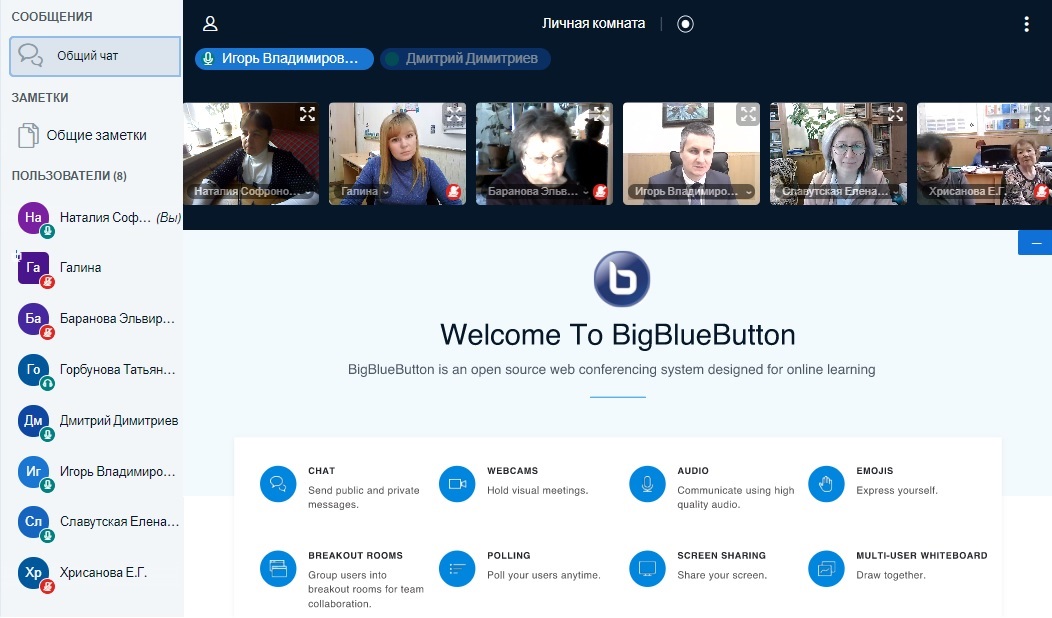Make Баранова Эльв webcam fullscreen
This screenshot has height=618, width=1052.
pos(601,114)
